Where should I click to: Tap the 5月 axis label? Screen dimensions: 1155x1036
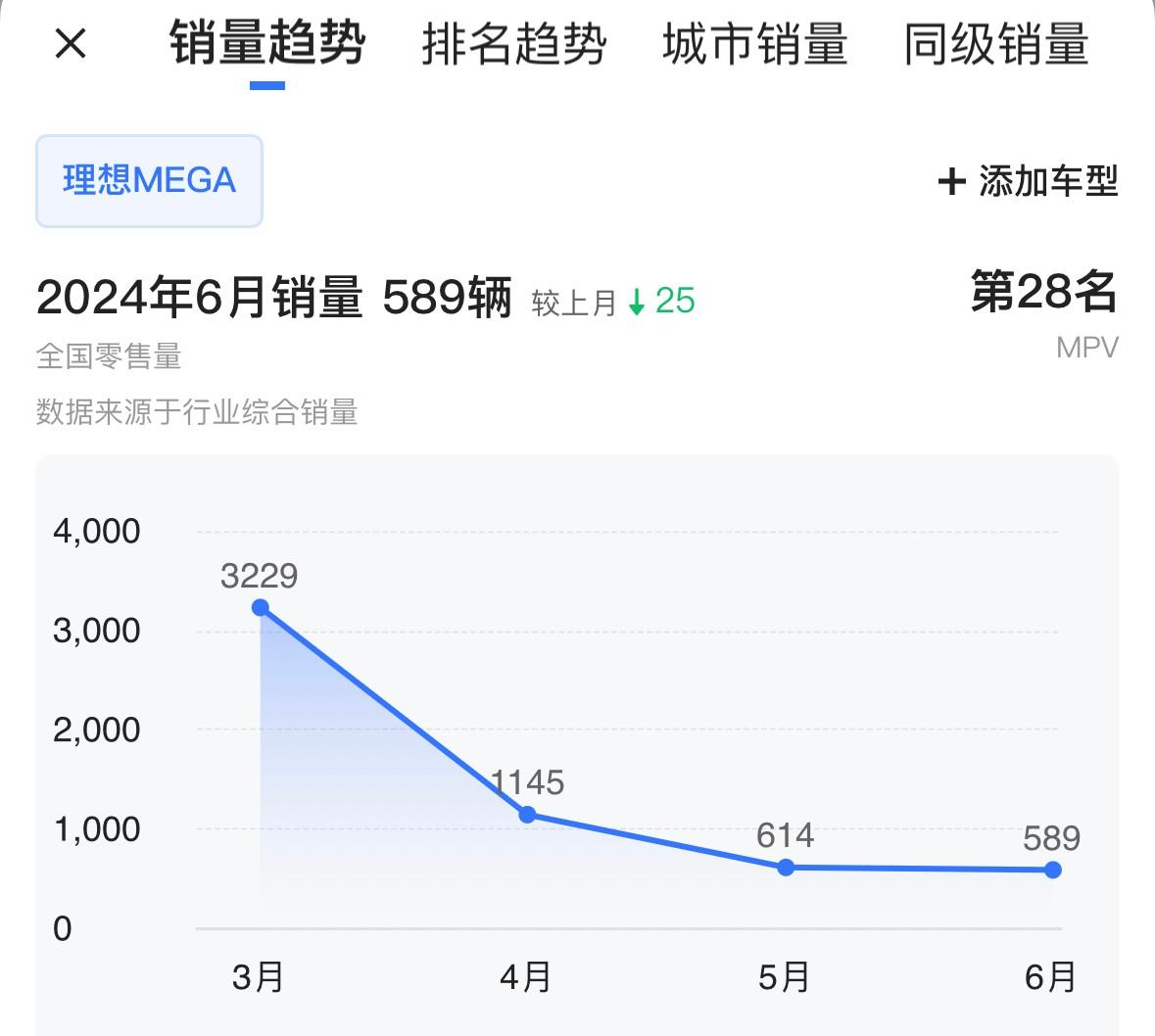(785, 976)
